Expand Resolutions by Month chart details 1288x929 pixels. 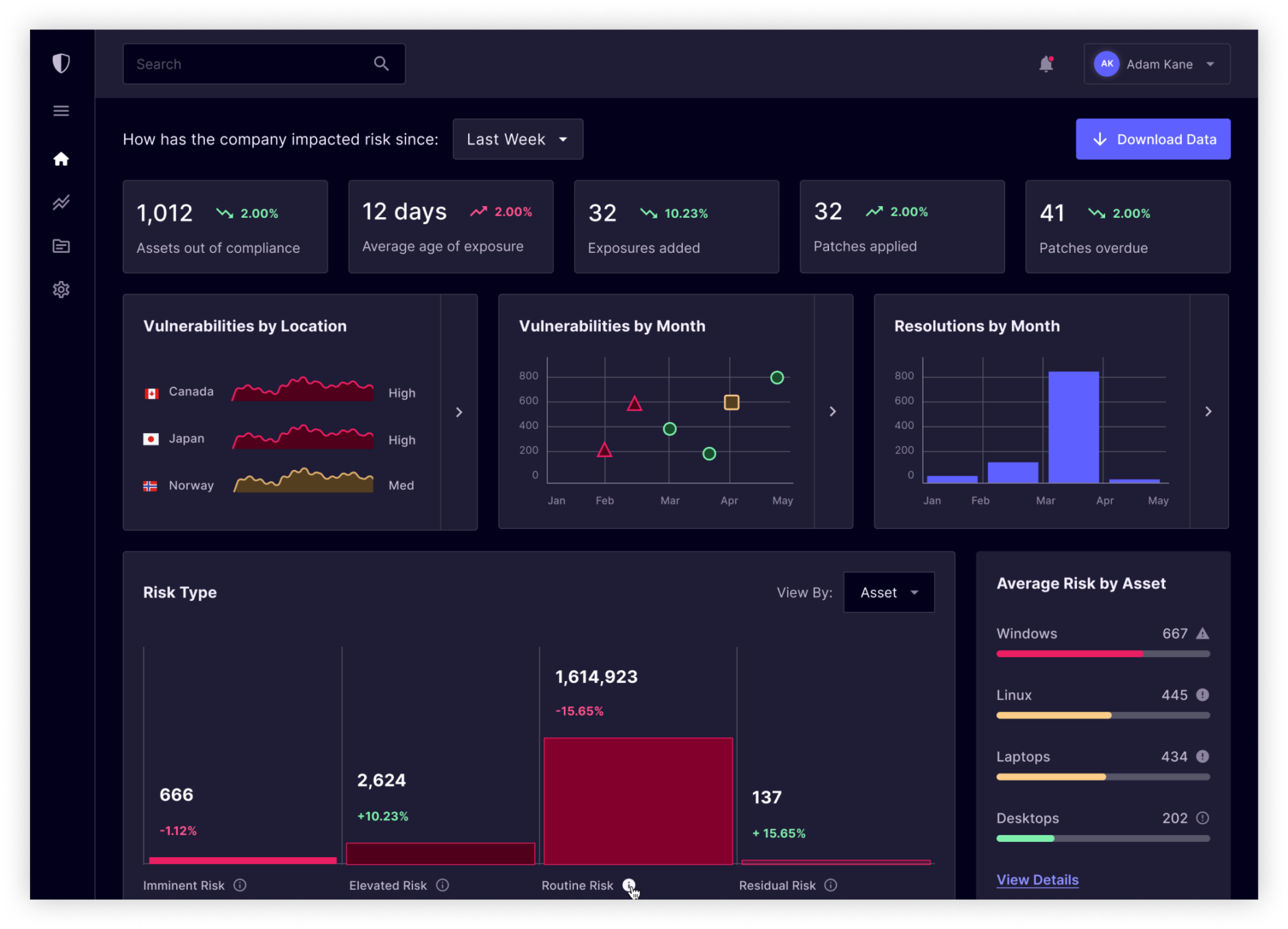(1208, 412)
